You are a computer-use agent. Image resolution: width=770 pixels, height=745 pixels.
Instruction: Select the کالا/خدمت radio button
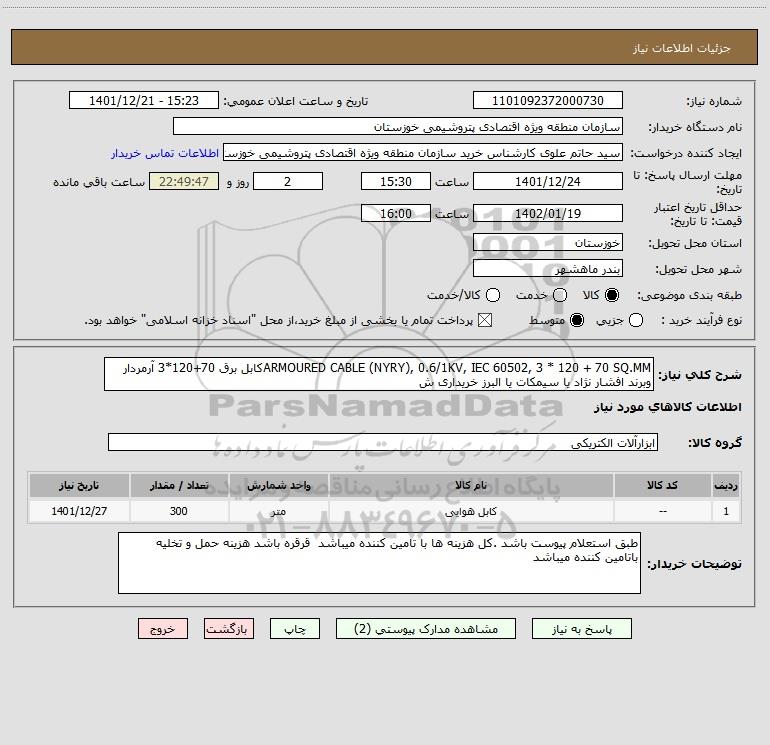(x=493, y=295)
